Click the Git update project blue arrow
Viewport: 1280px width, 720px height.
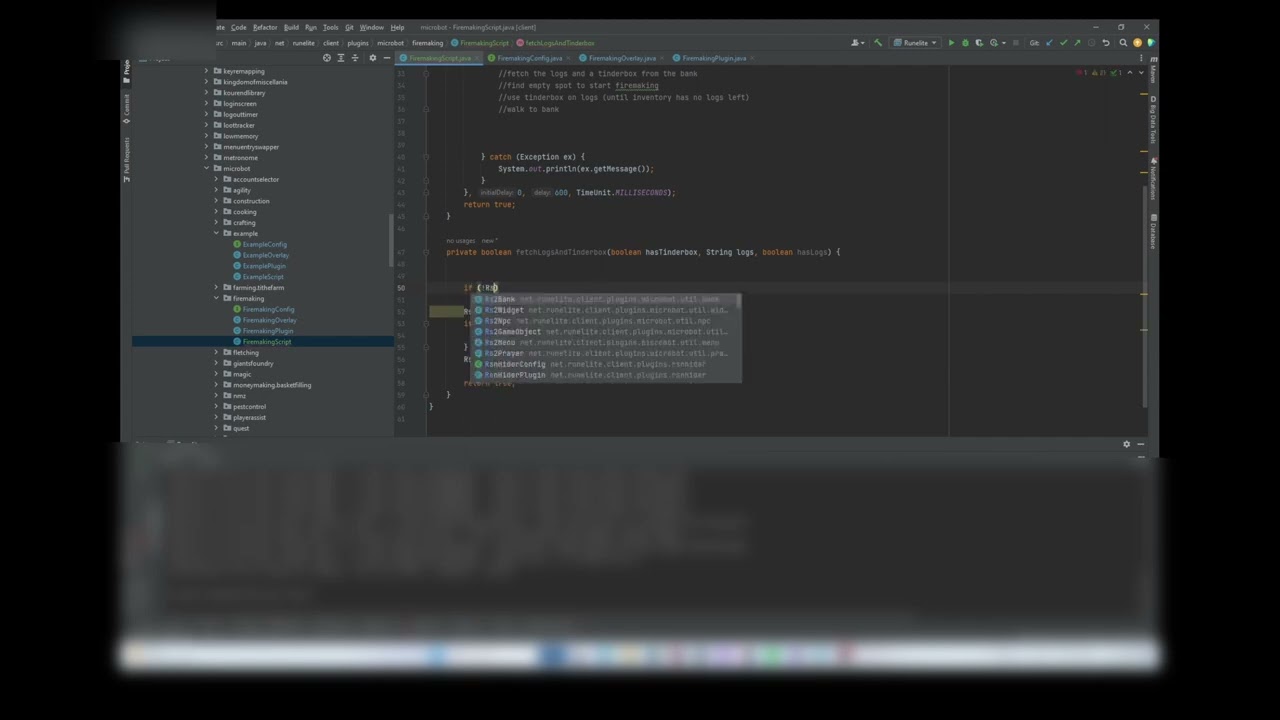pyautogui.click(x=1049, y=43)
